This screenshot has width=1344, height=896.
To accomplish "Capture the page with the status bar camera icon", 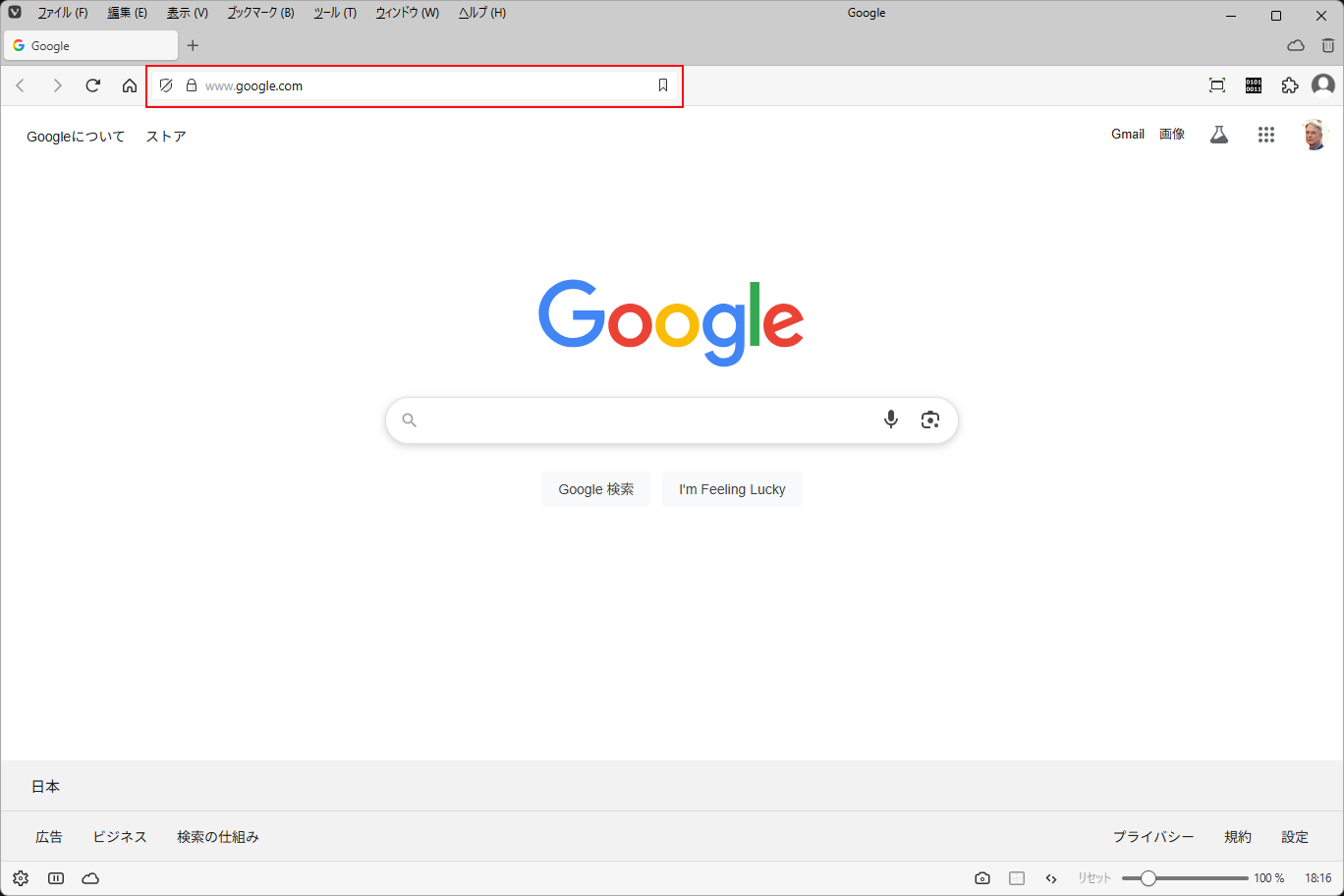I will coord(982,878).
